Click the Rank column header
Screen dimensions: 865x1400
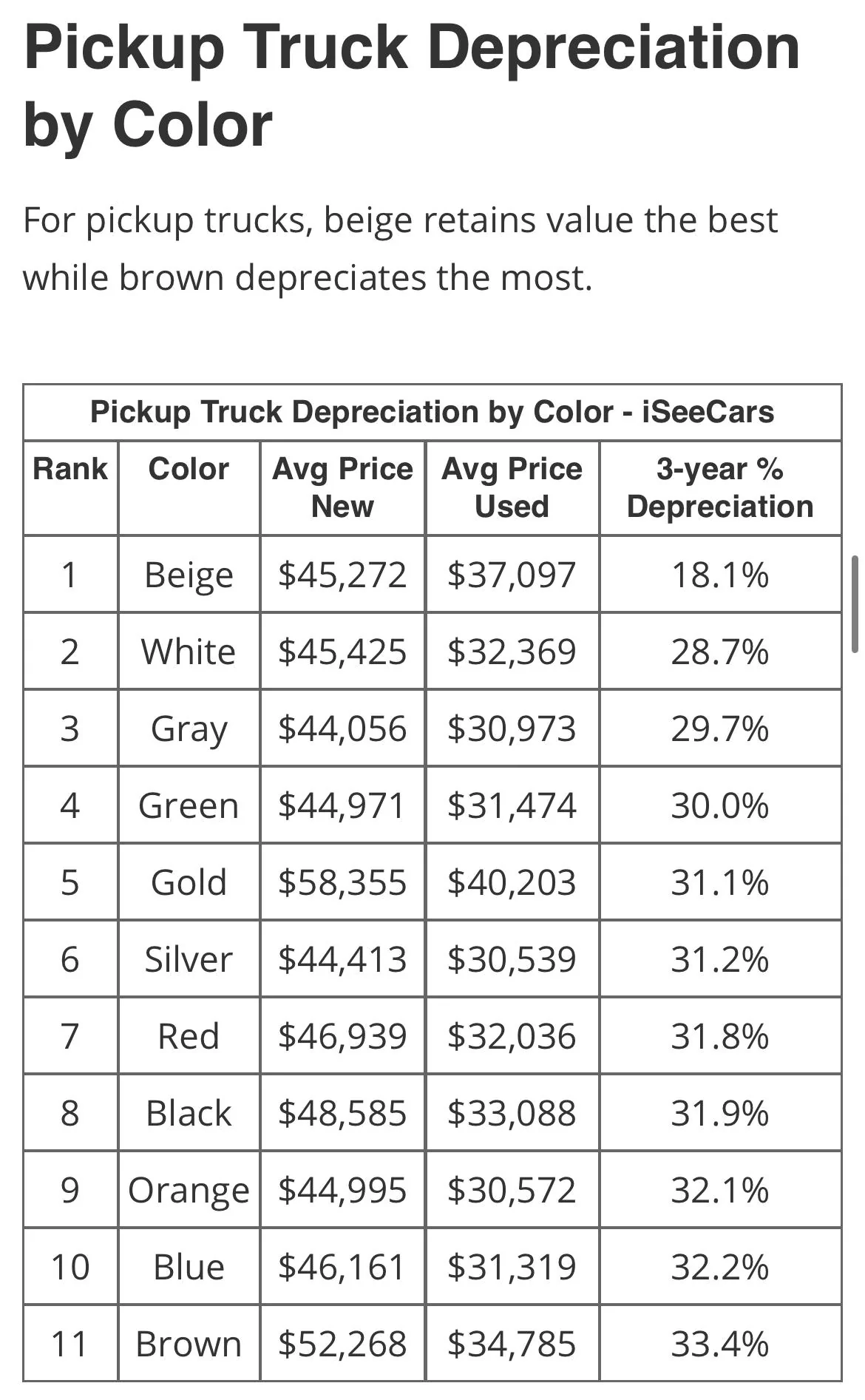click(70, 469)
